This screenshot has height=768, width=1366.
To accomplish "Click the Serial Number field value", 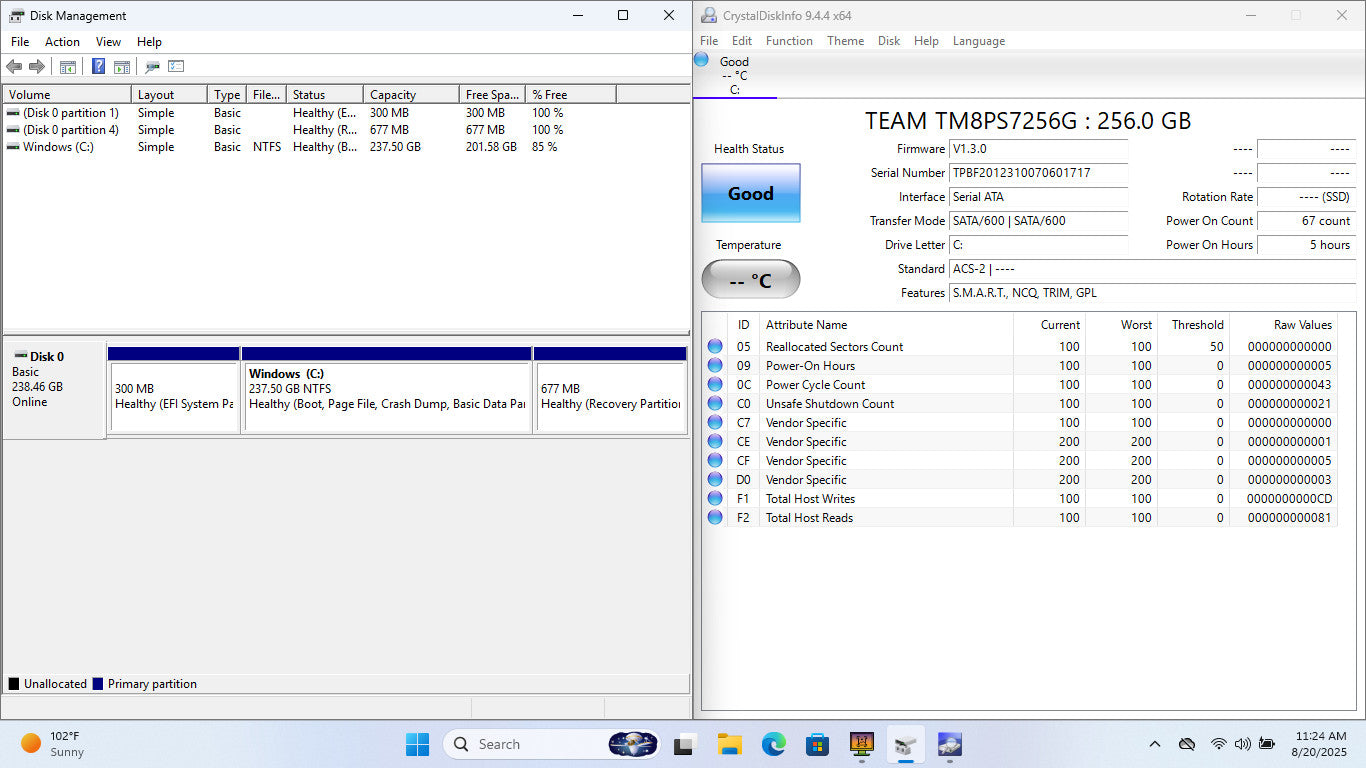I will coord(1039,173).
